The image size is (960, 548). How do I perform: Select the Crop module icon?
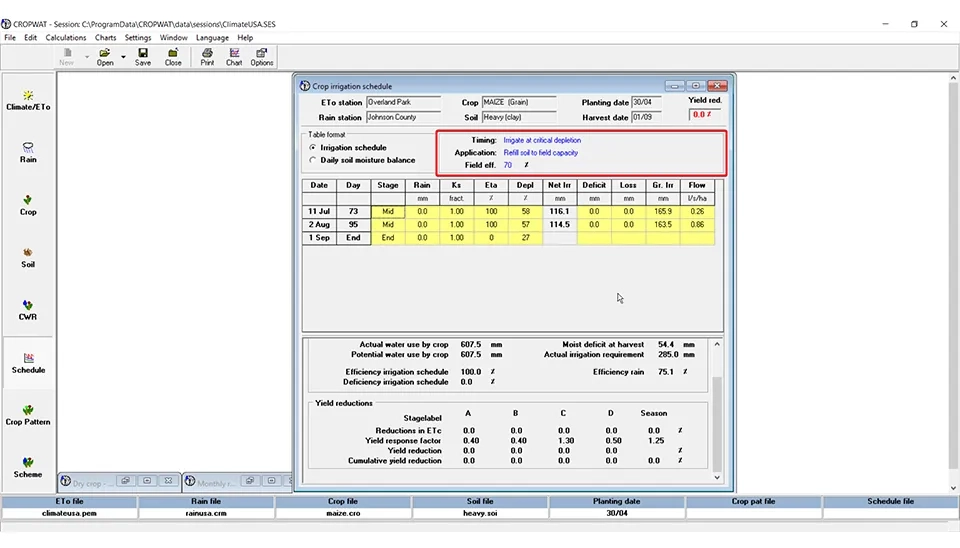coord(28,204)
